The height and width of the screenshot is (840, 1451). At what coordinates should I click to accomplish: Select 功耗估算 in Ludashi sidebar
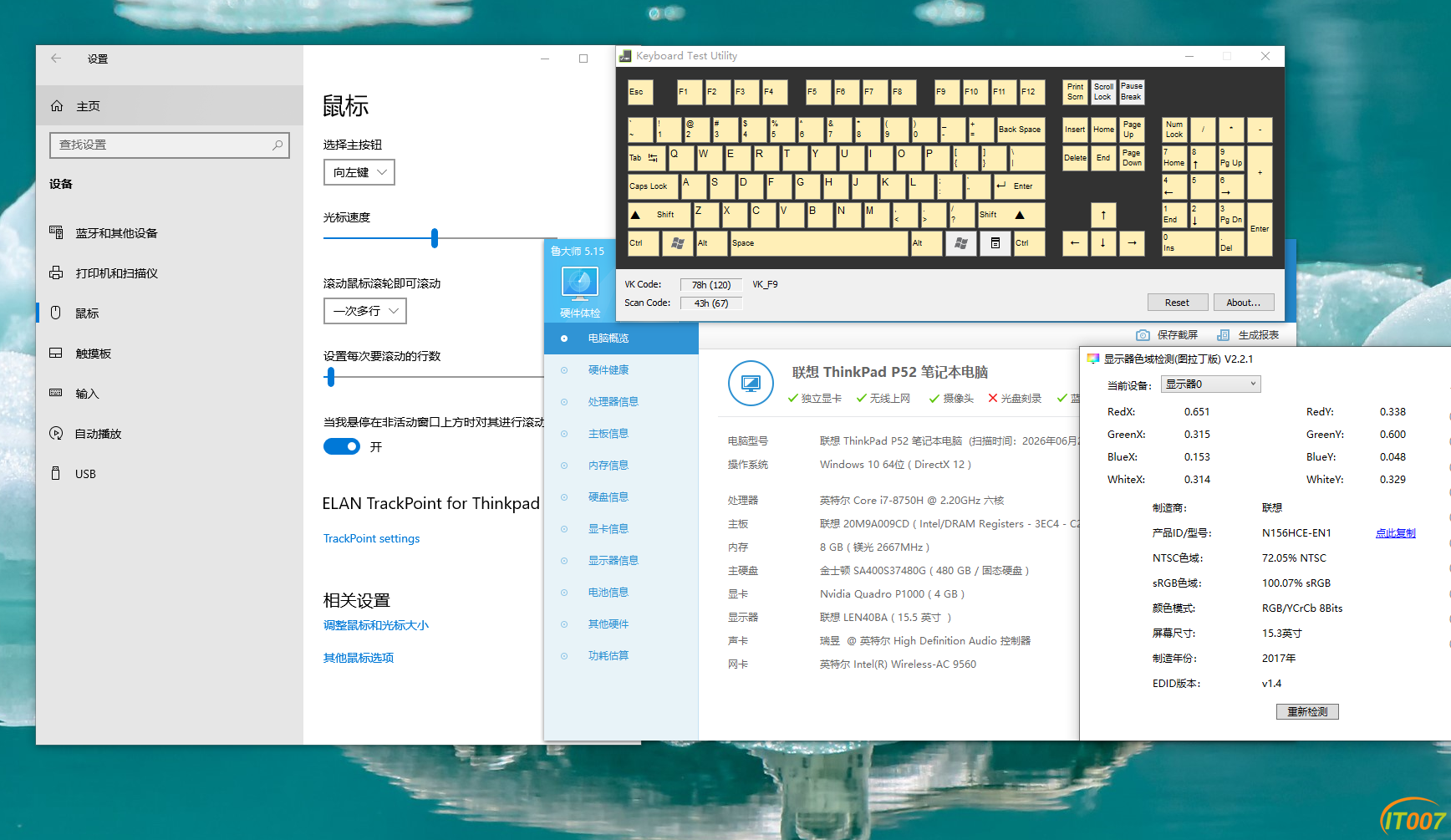pos(621,656)
